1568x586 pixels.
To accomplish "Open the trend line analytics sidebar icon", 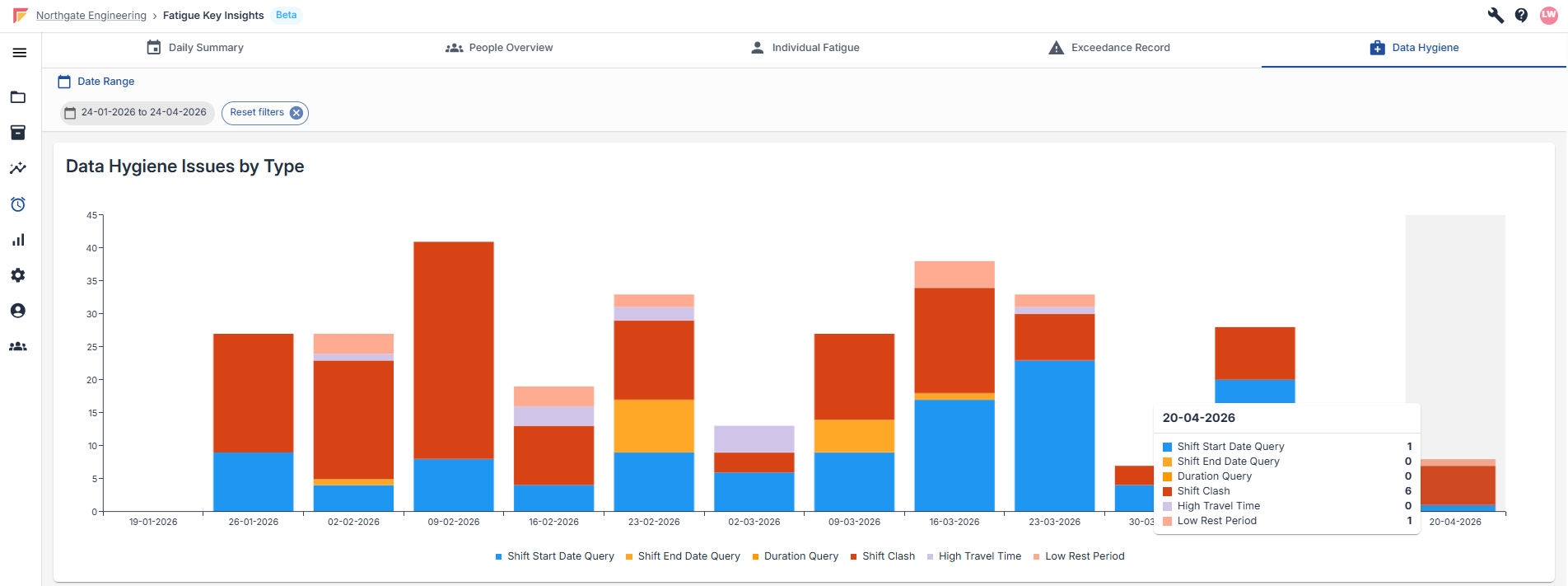I will (18, 168).
